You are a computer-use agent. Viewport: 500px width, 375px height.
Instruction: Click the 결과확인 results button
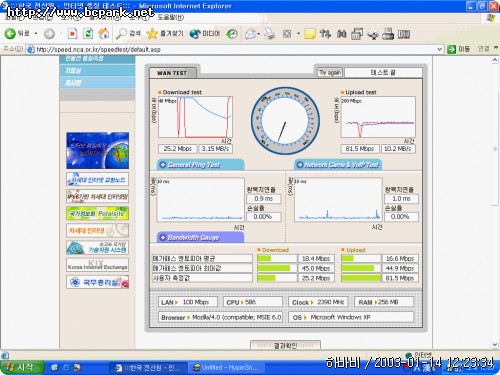(285, 345)
